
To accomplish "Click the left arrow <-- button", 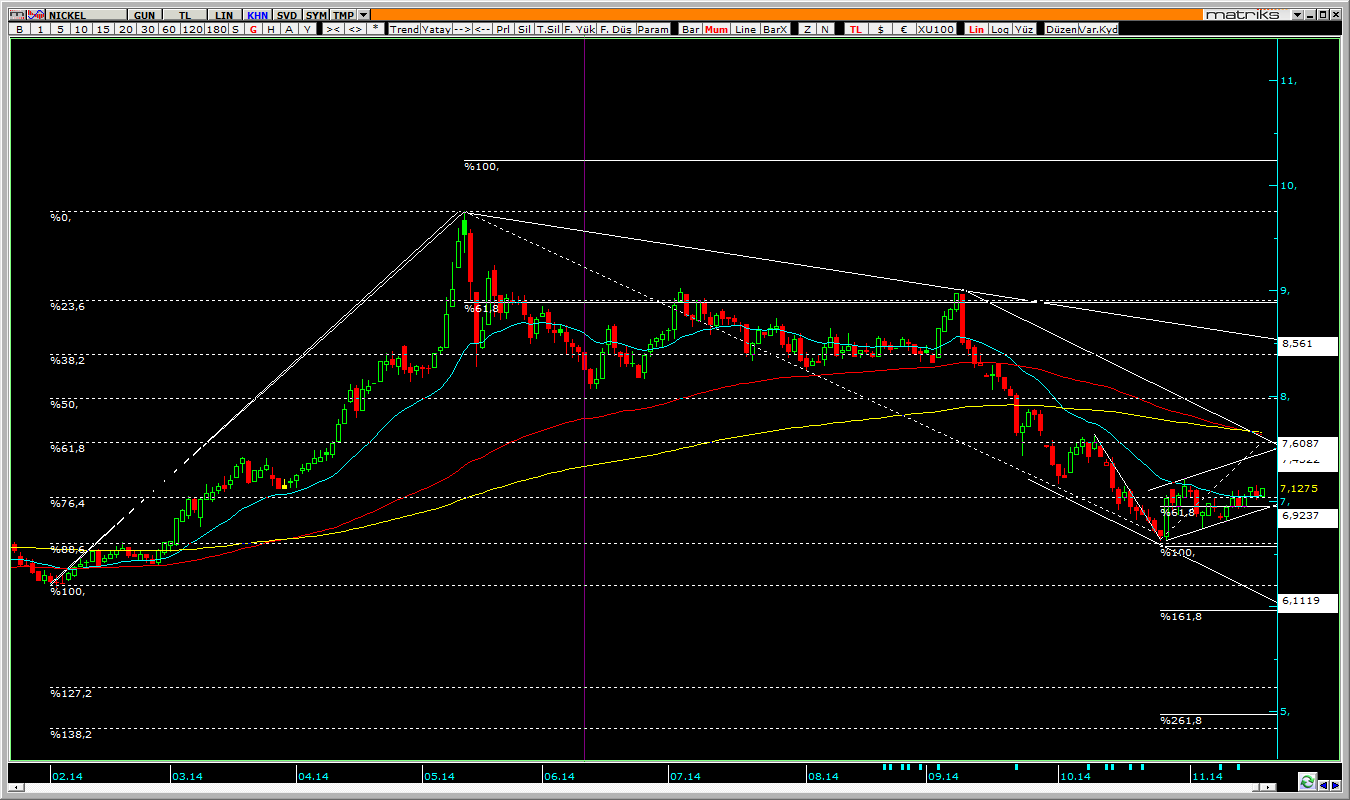I will [x=482, y=29].
